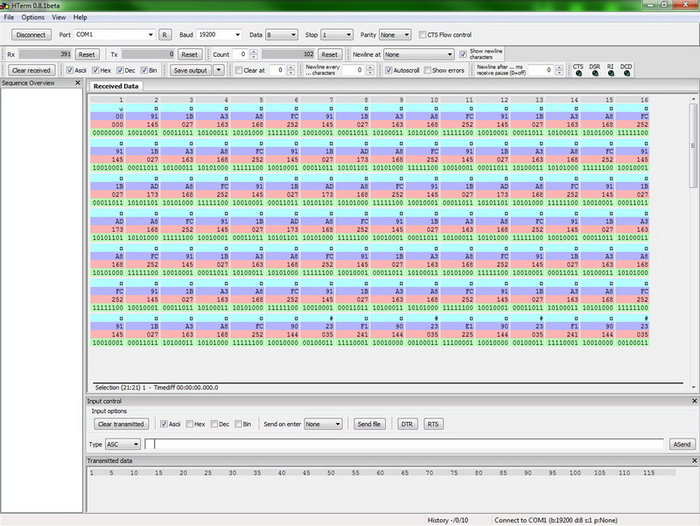Click the ASC type input text field
700x526 pixels.
coord(405,444)
